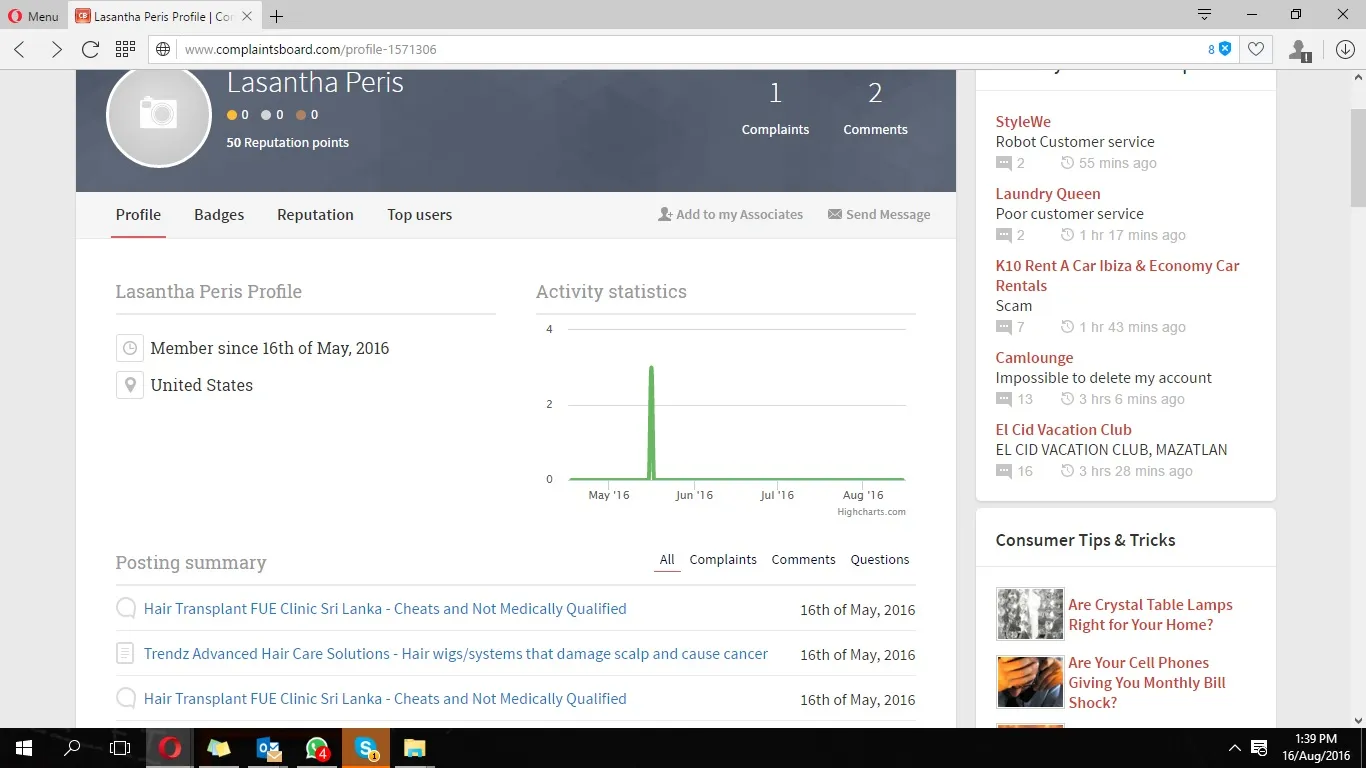Open Cell Phones Monthly Bill Shock article

(1147, 683)
